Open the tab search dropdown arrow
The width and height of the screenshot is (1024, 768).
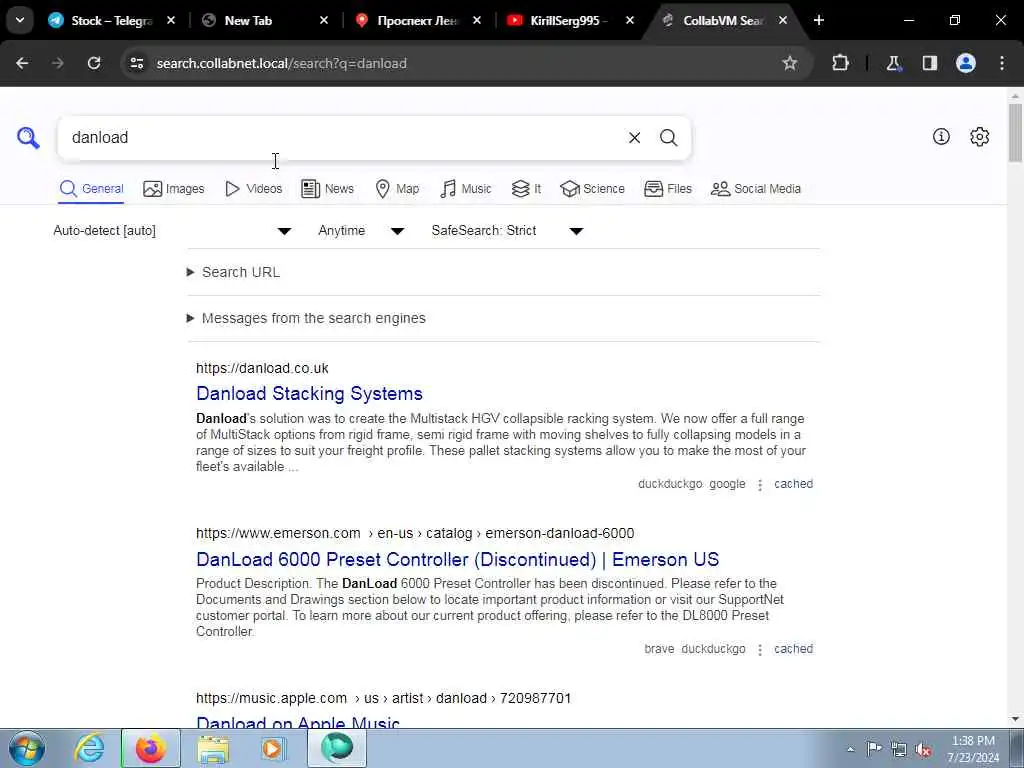[x=20, y=20]
